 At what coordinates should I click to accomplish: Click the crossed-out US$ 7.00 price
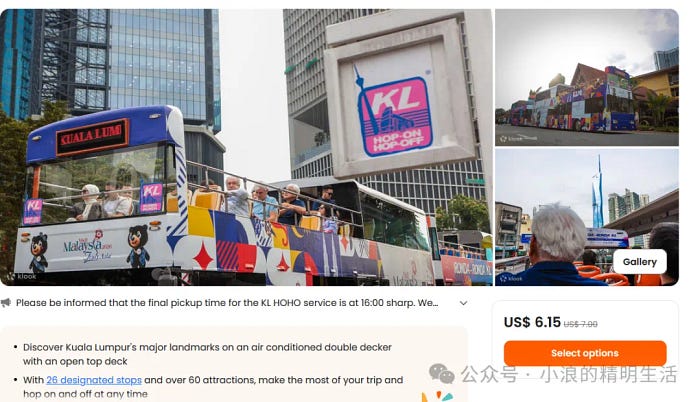[580, 324]
